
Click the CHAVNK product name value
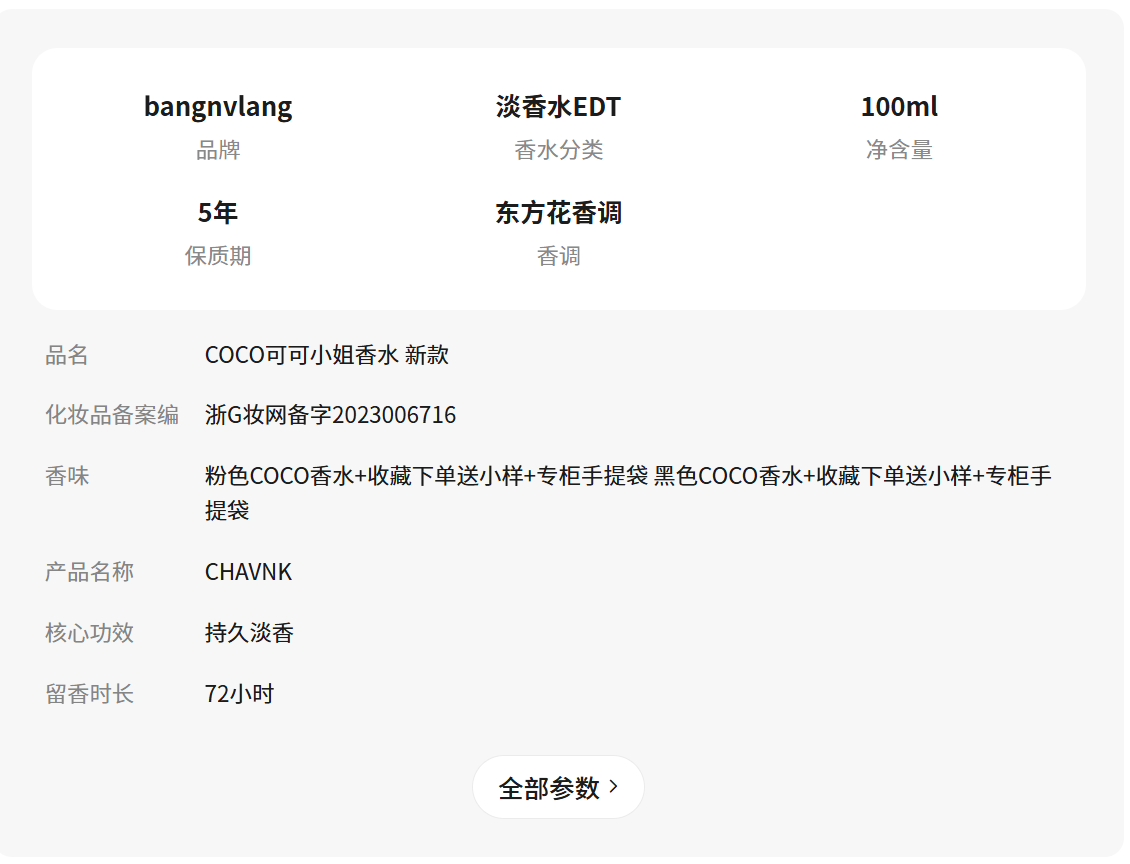tap(248, 572)
